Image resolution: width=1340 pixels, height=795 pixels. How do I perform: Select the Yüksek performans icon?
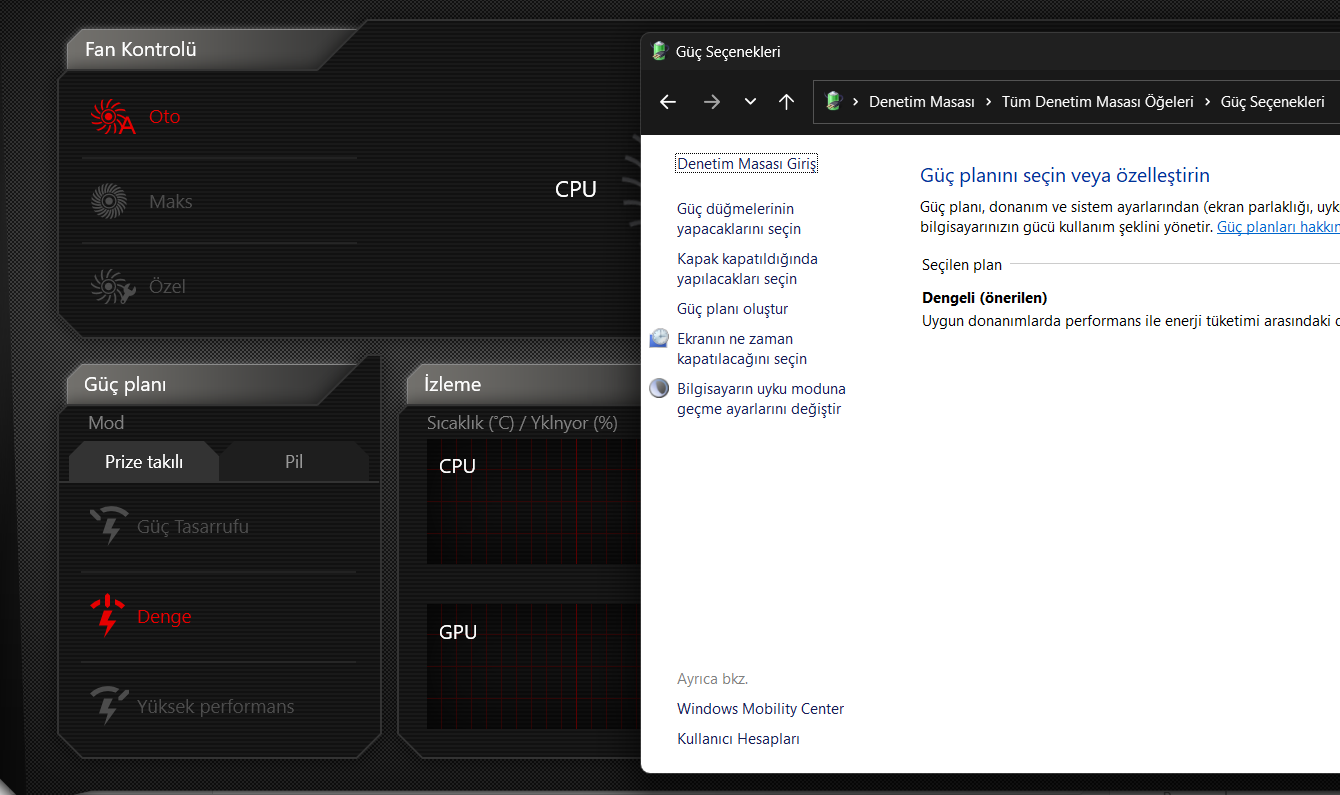point(108,706)
